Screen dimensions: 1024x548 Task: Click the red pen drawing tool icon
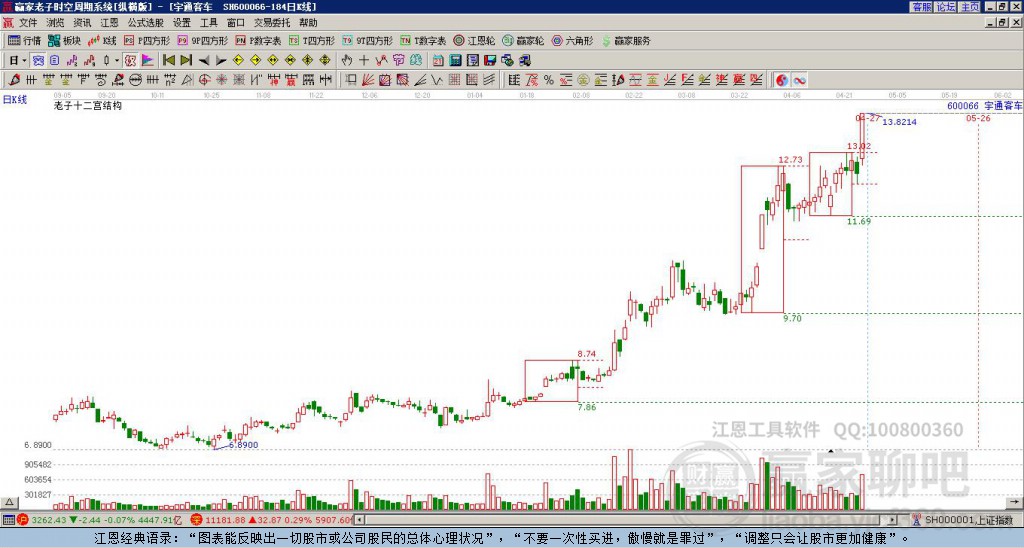click(x=14, y=80)
